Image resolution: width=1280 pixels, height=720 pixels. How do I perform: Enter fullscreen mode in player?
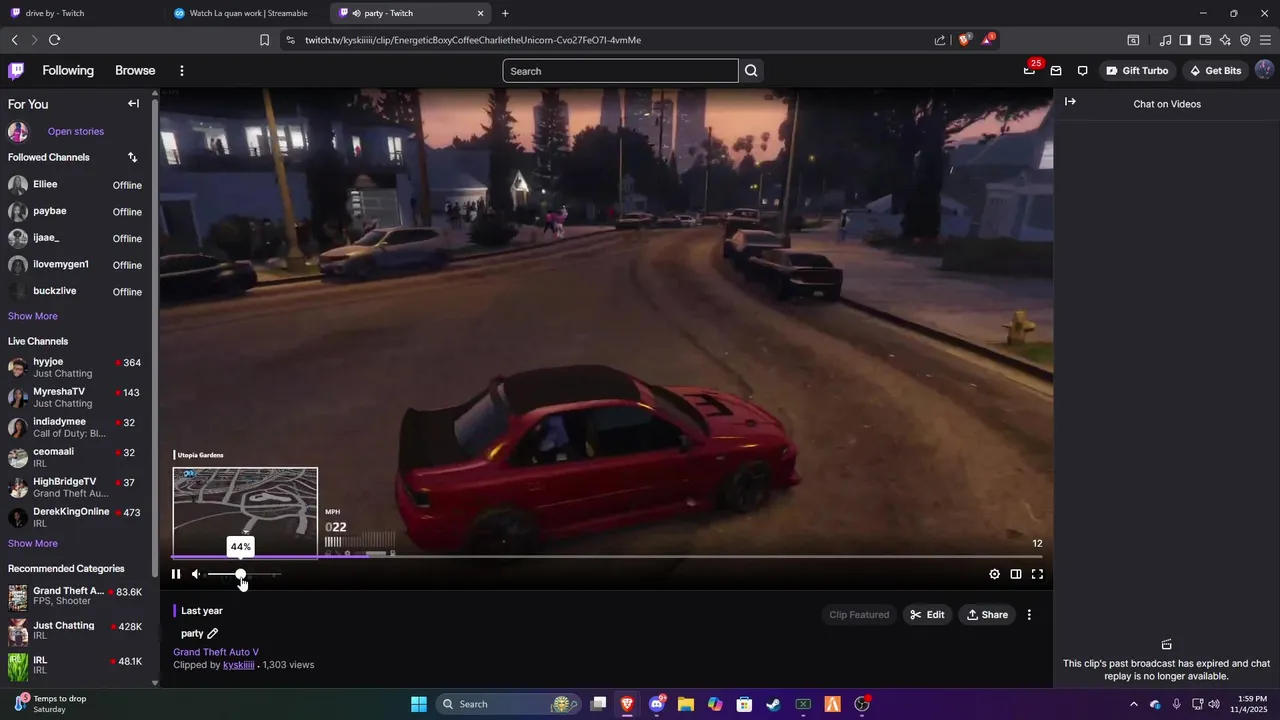click(x=1037, y=574)
